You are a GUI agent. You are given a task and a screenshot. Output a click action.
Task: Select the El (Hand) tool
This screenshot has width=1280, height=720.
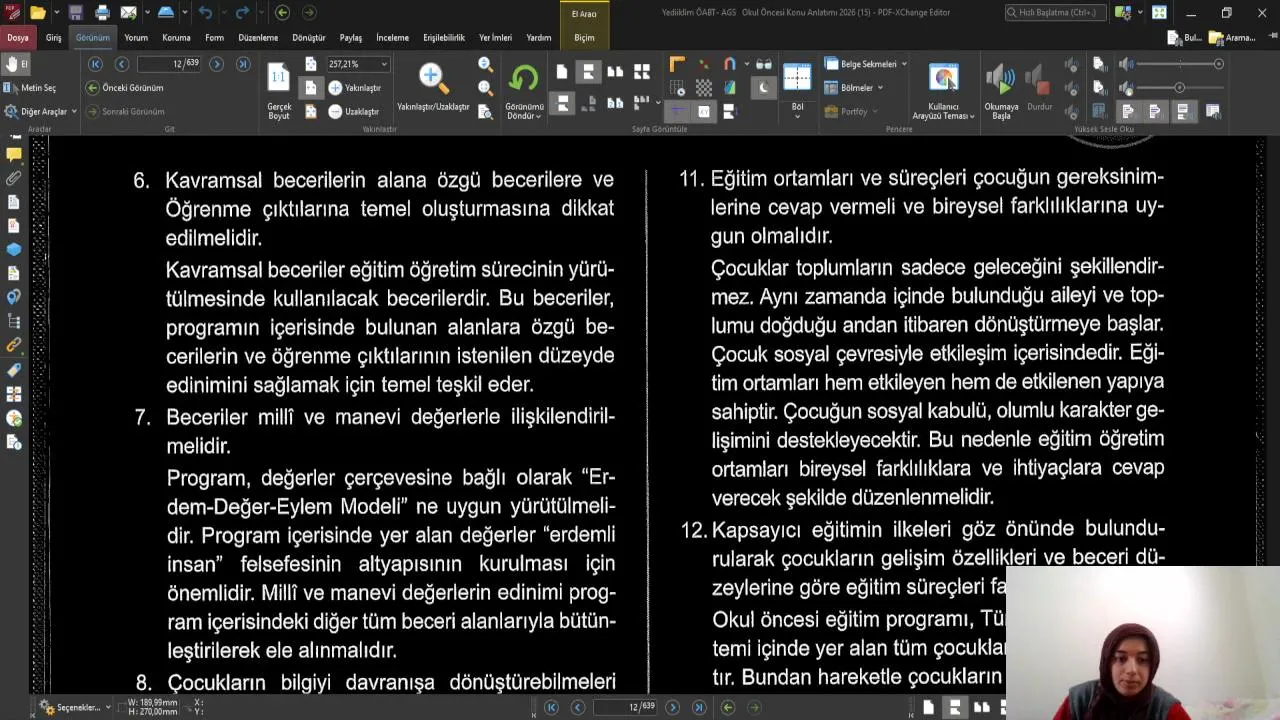point(16,63)
